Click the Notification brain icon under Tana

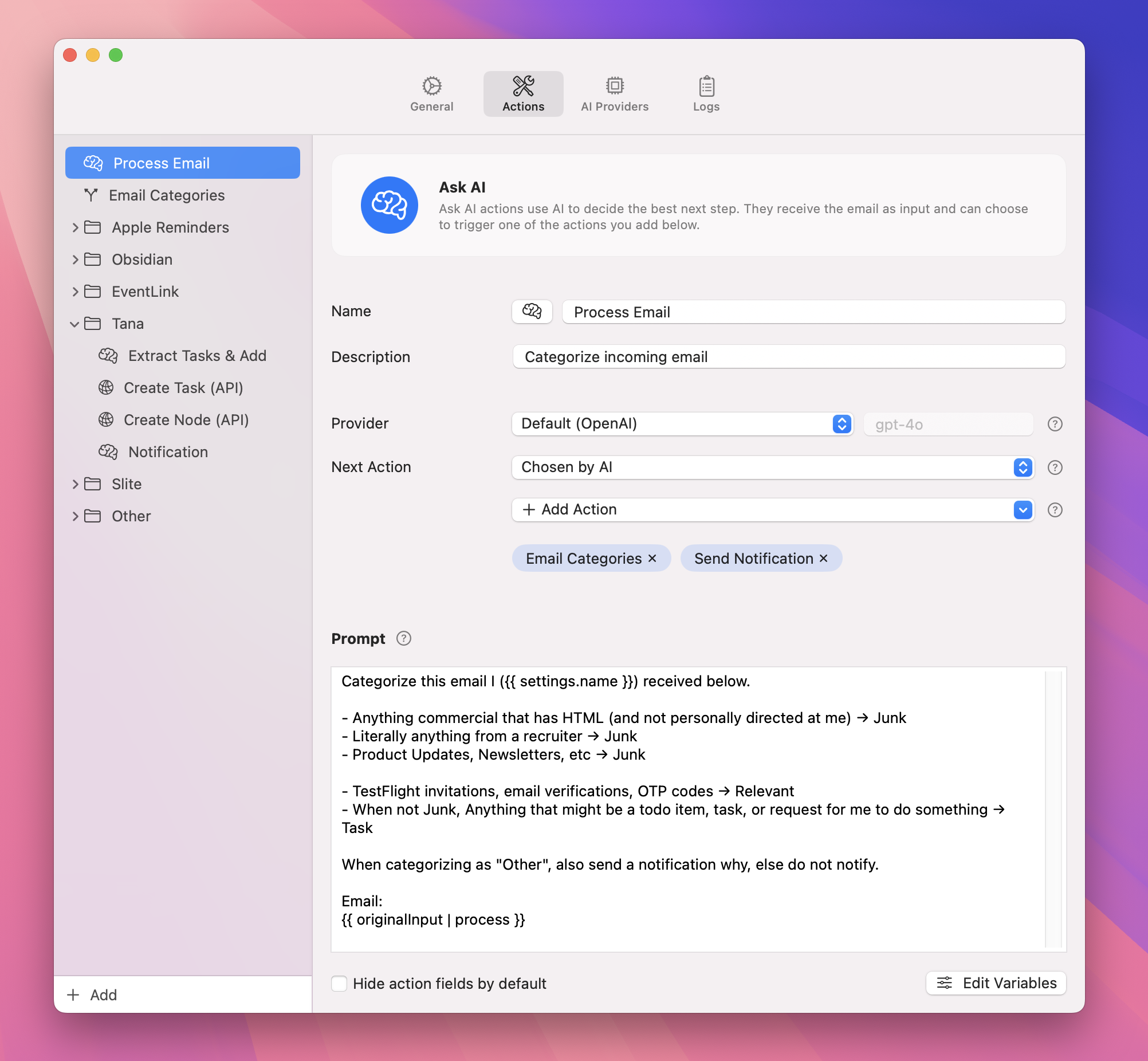107,452
